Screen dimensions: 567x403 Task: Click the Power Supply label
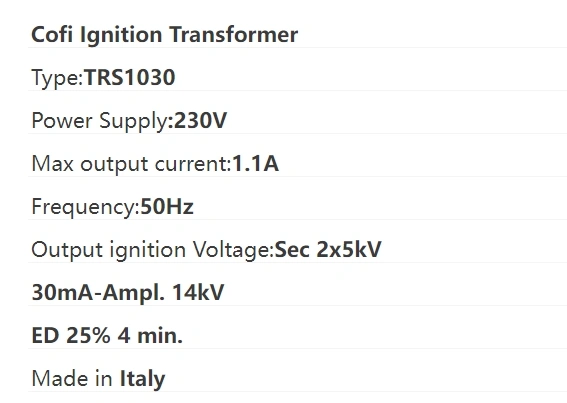point(100,120)
